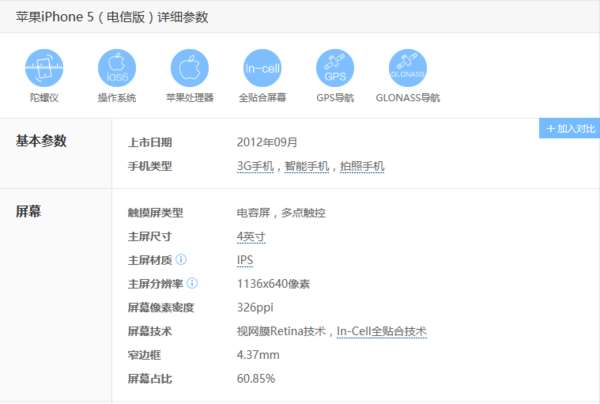The width and height of the screenshot is (600, 404).
Task: Click the Apple processor (苹果处理器) icon
Action: 189,68
